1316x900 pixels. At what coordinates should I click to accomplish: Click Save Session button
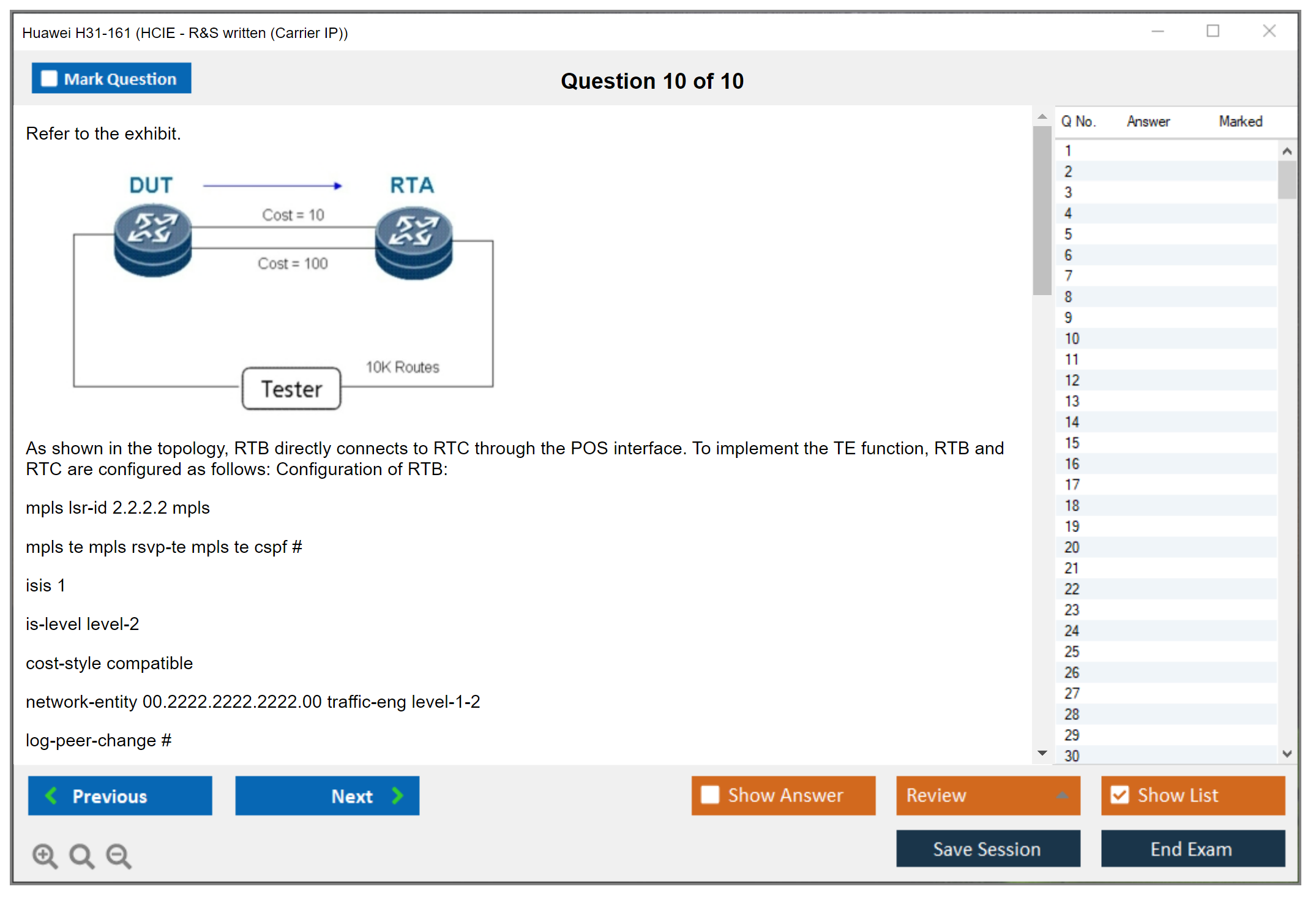(987, 849)
